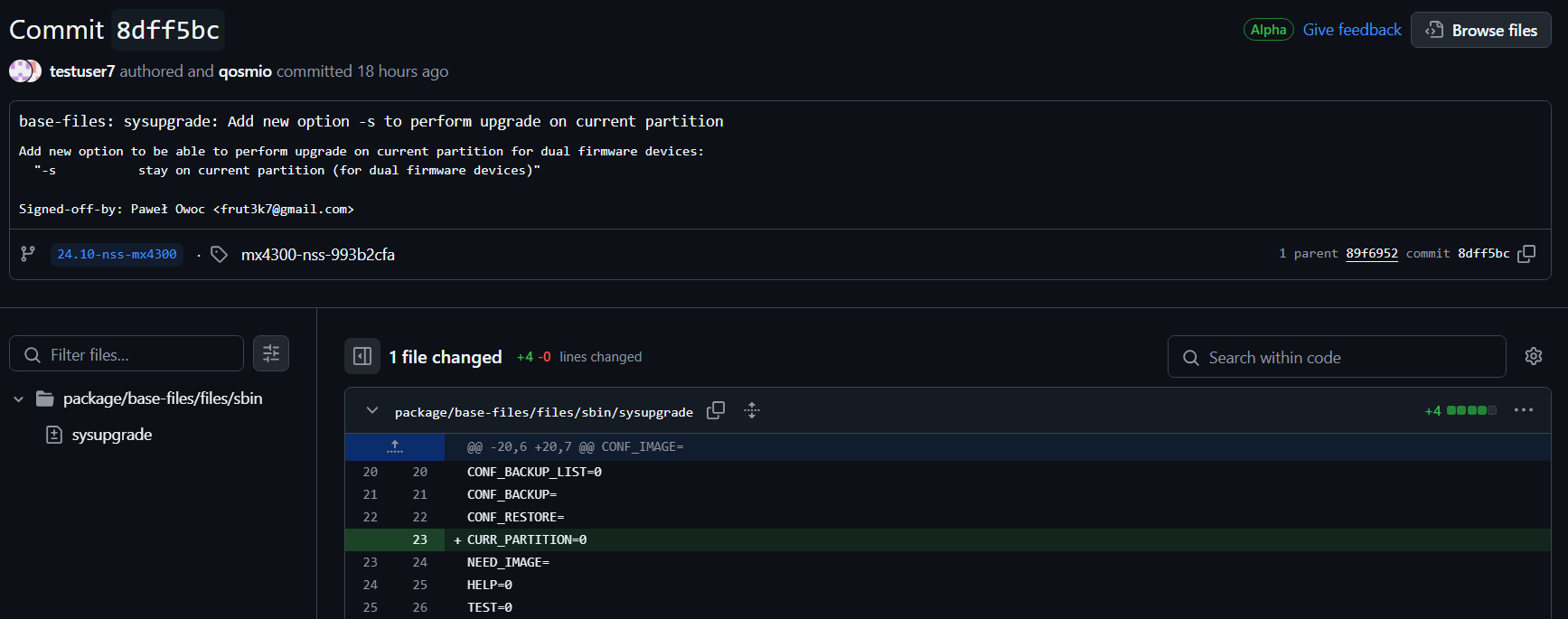Viewport: 1568px width, 619px height.
Task: Toggle the file tree side panel
Action: (362, 356)
